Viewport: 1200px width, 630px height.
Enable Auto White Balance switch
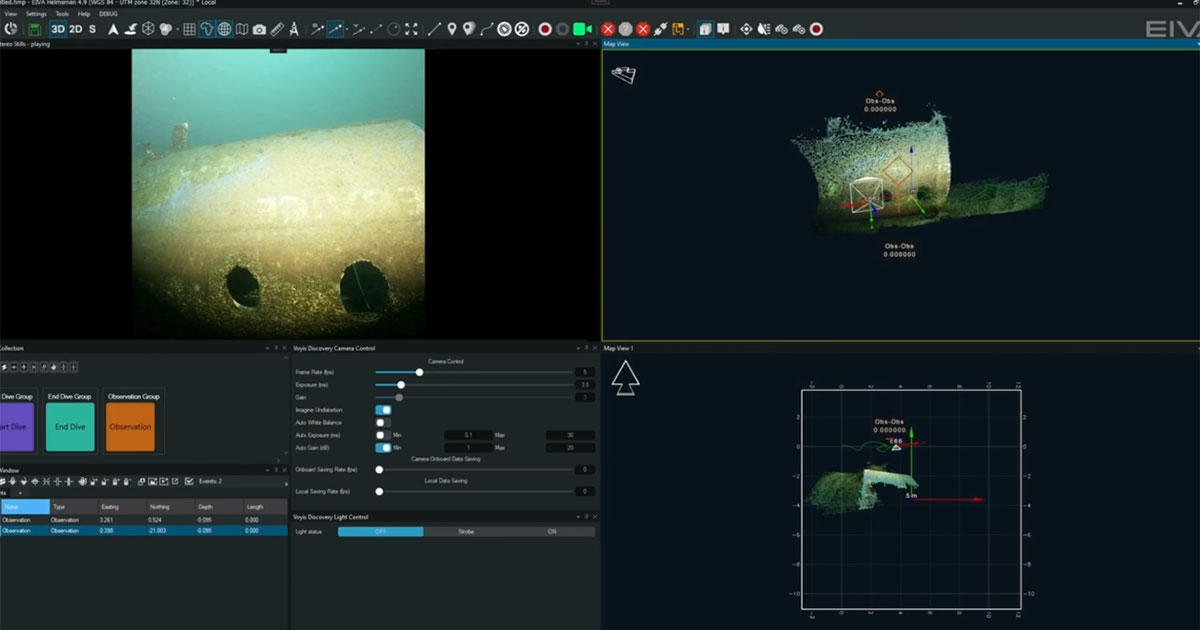coord(383,423)
